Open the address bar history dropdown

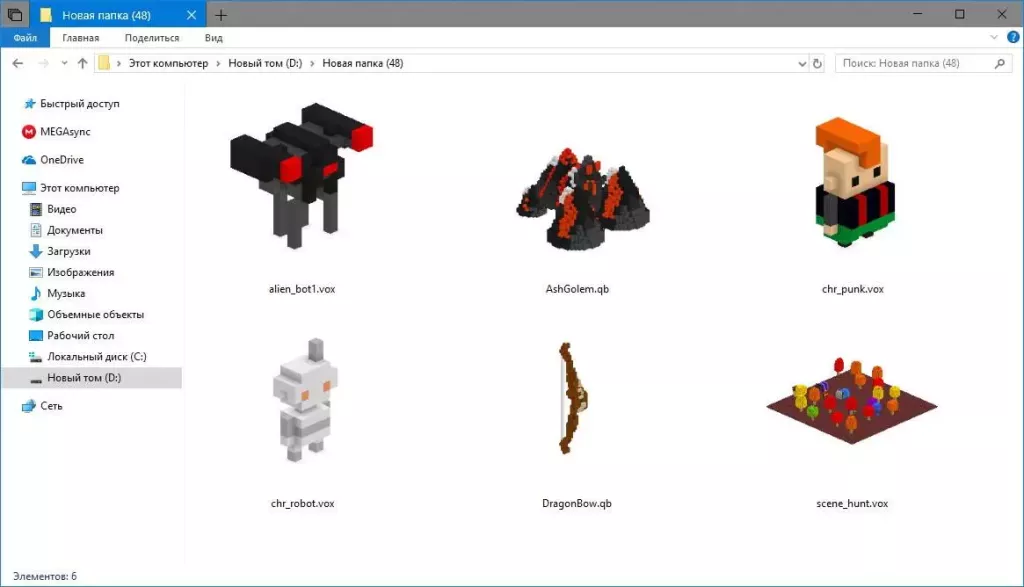[x=800, y=62]
